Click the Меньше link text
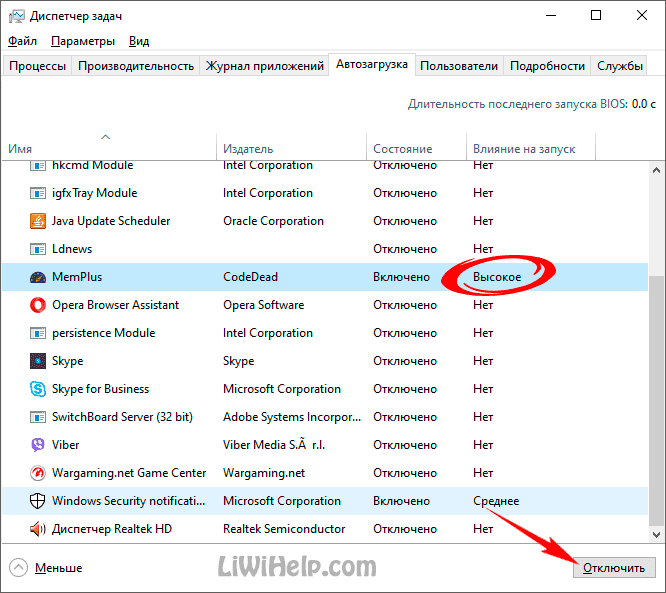This screenshot has height=593, width=666. pyautogui.click(x=59, y=568)
